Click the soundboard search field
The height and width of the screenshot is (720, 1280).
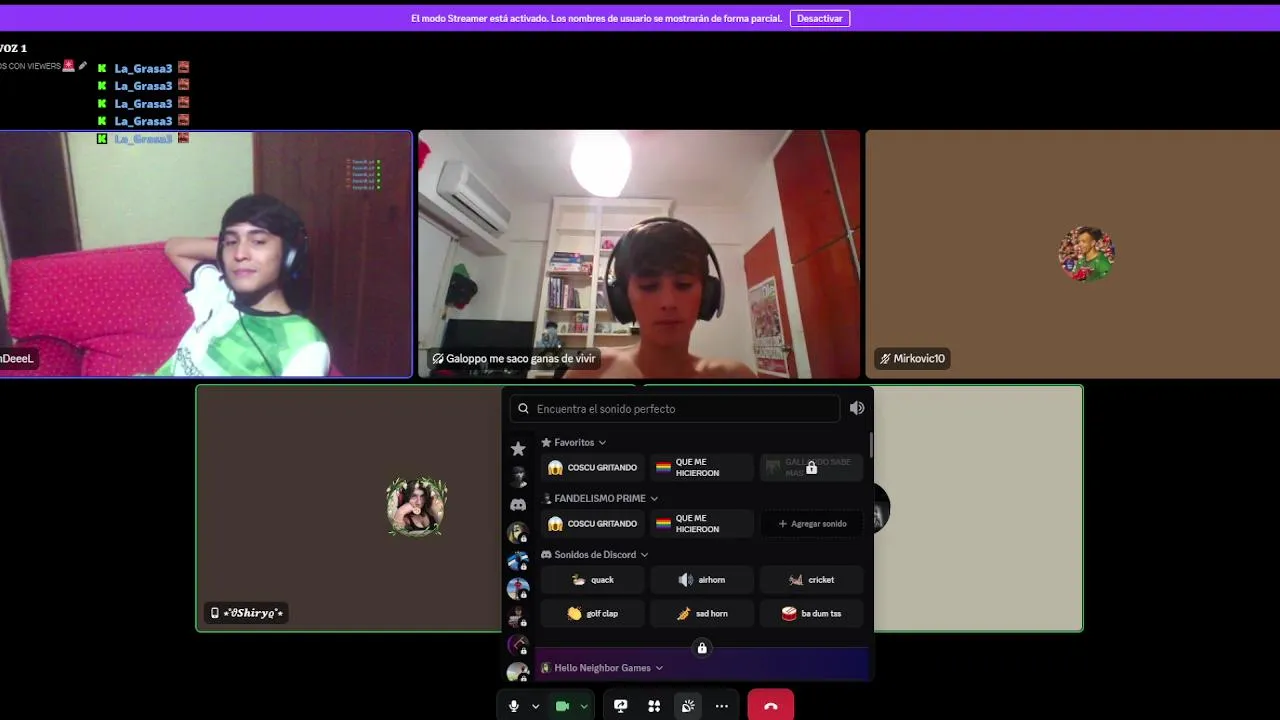point(675,408)
